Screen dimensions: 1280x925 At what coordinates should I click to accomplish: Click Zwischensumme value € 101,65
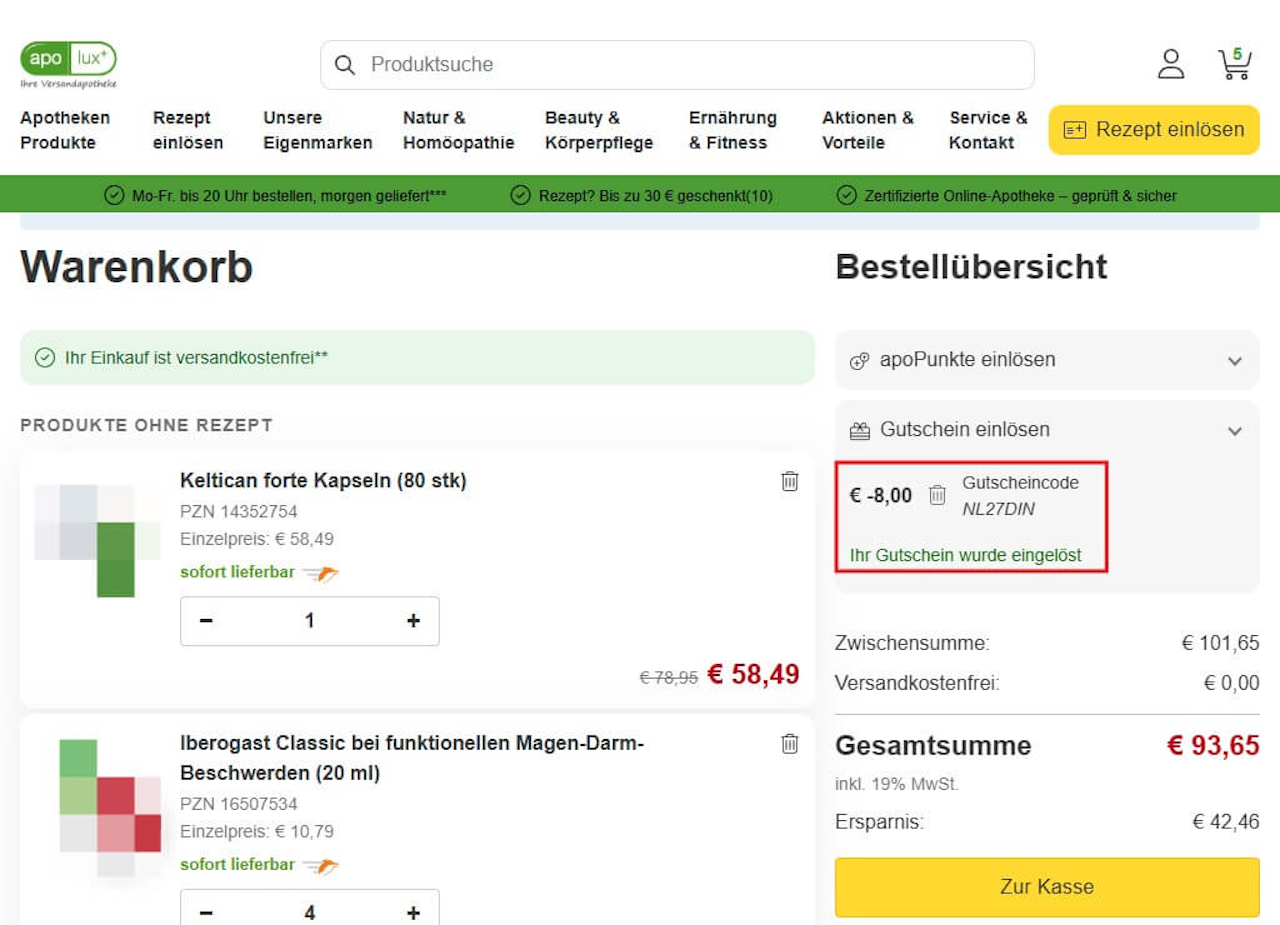pos(1220,643)
